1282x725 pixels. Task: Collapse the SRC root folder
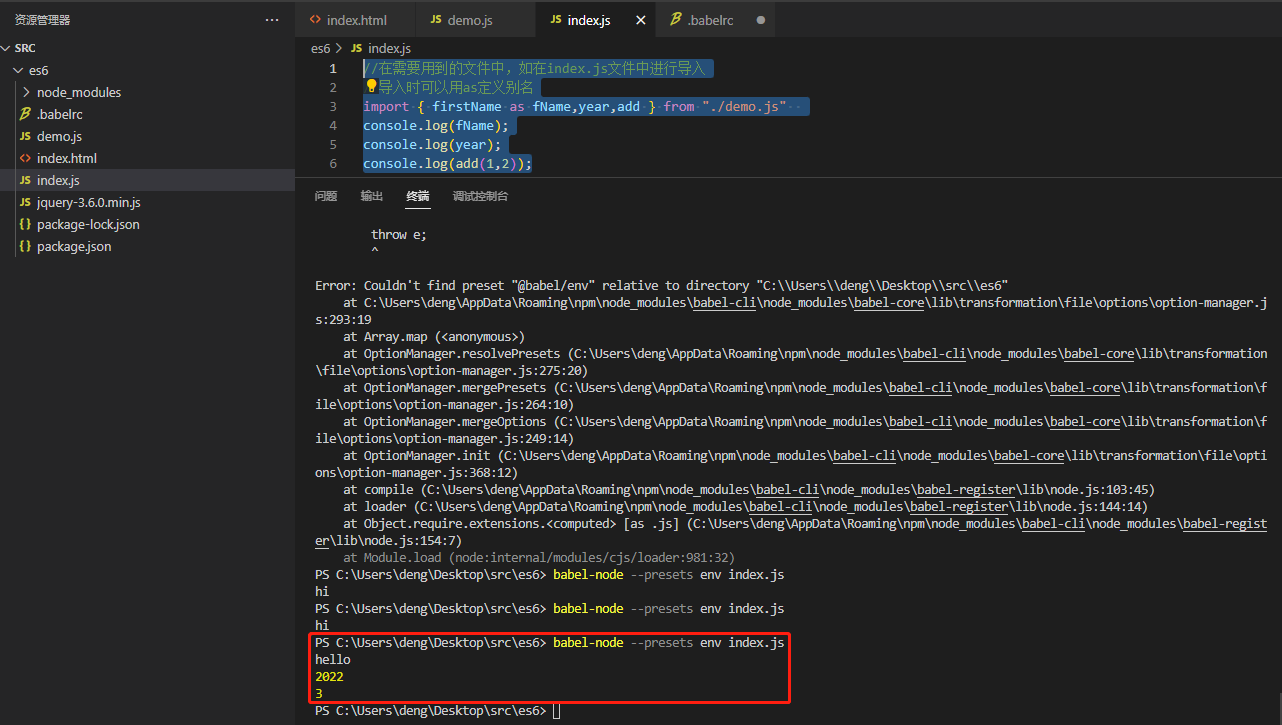coord(26,48)
